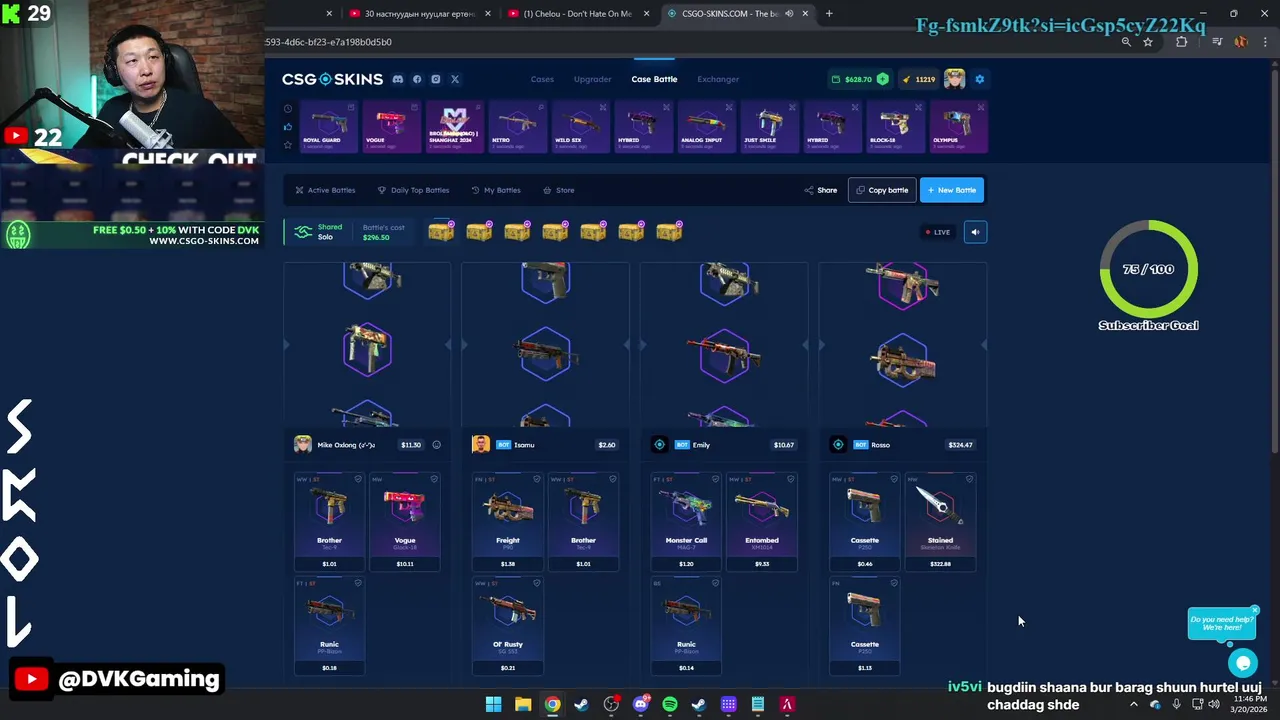Open Discord from the taskbar
Image resolution: width=1280 pixels, height=720 pixels.
click(x=641, y=705)
